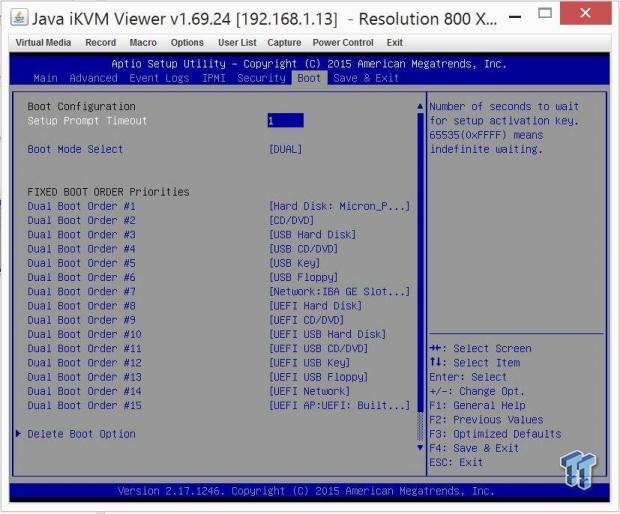
Task: Select the Dual Boot Order #10 label
Action: coord(84,334)
